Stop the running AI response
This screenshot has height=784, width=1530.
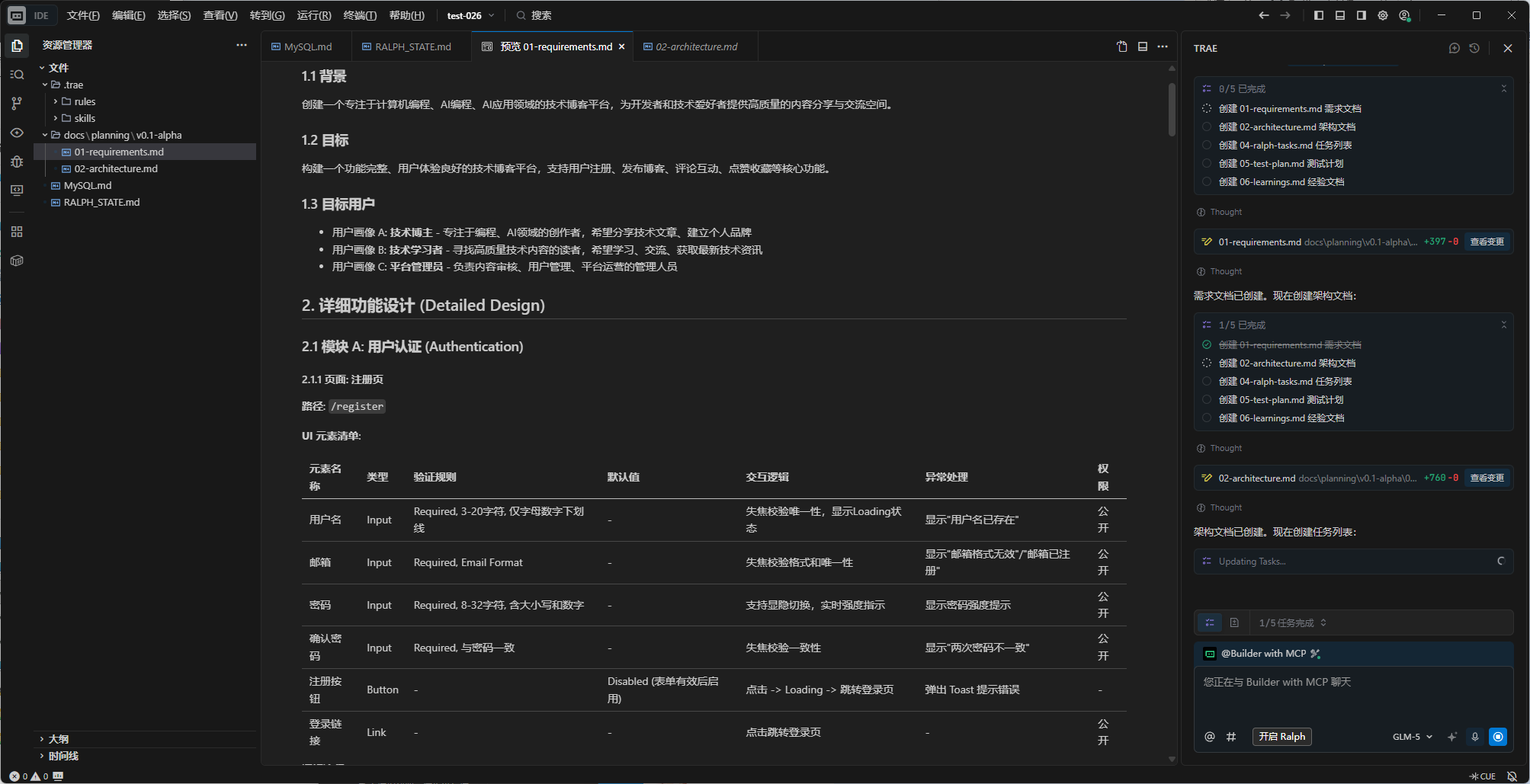(1498, 737)
